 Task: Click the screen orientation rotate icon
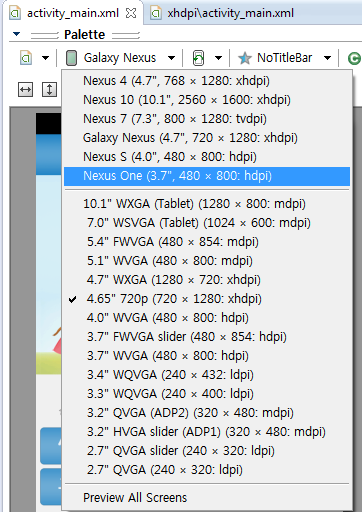point(198,58)
